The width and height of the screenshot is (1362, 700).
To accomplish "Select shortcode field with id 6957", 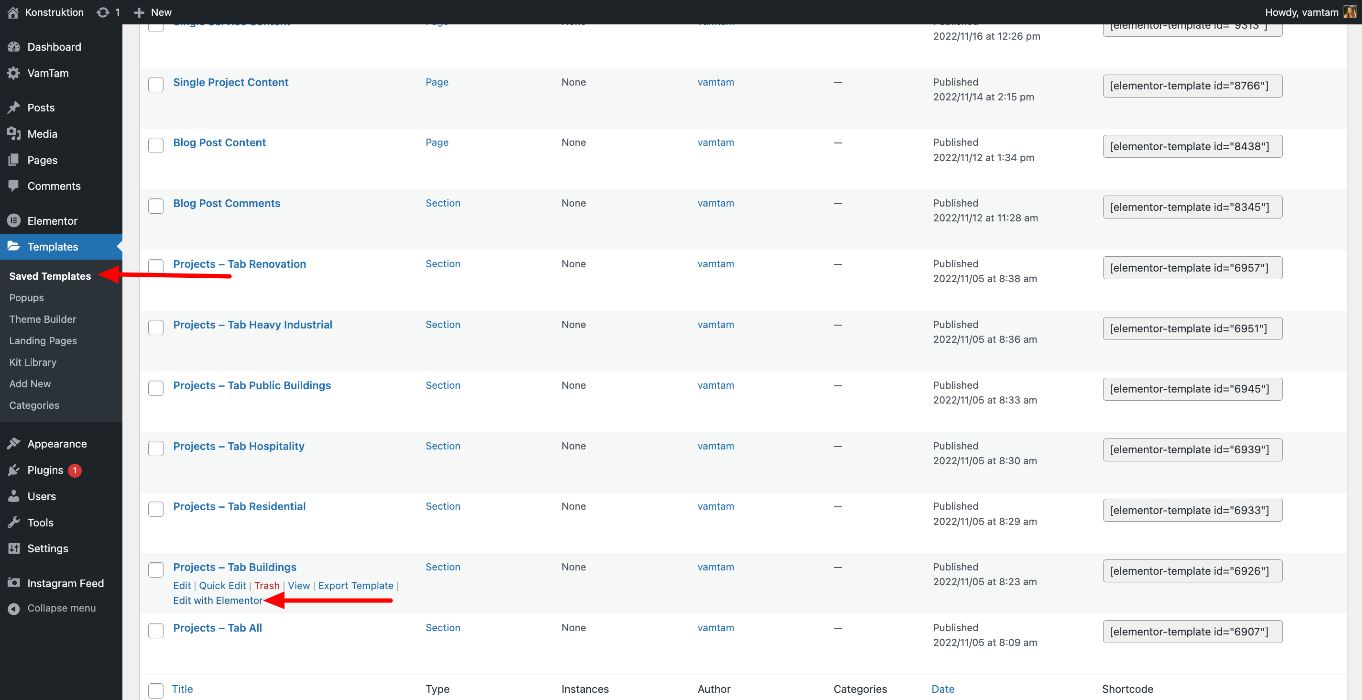I will click(1193, 268).
